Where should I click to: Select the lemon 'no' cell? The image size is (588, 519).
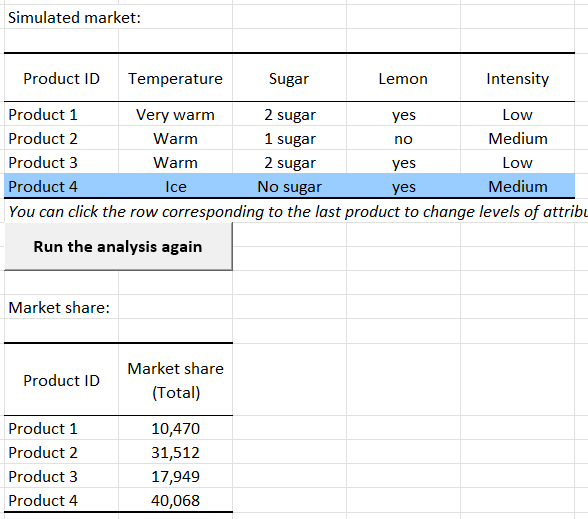pos(404,140)
